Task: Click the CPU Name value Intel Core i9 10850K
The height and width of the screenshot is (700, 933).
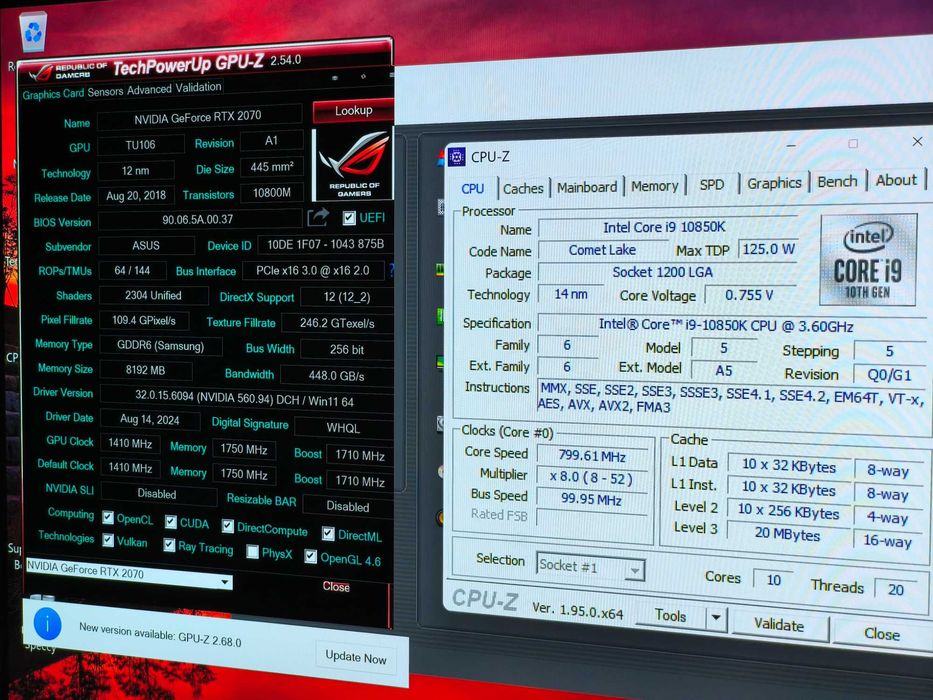Action: point(665,227)
